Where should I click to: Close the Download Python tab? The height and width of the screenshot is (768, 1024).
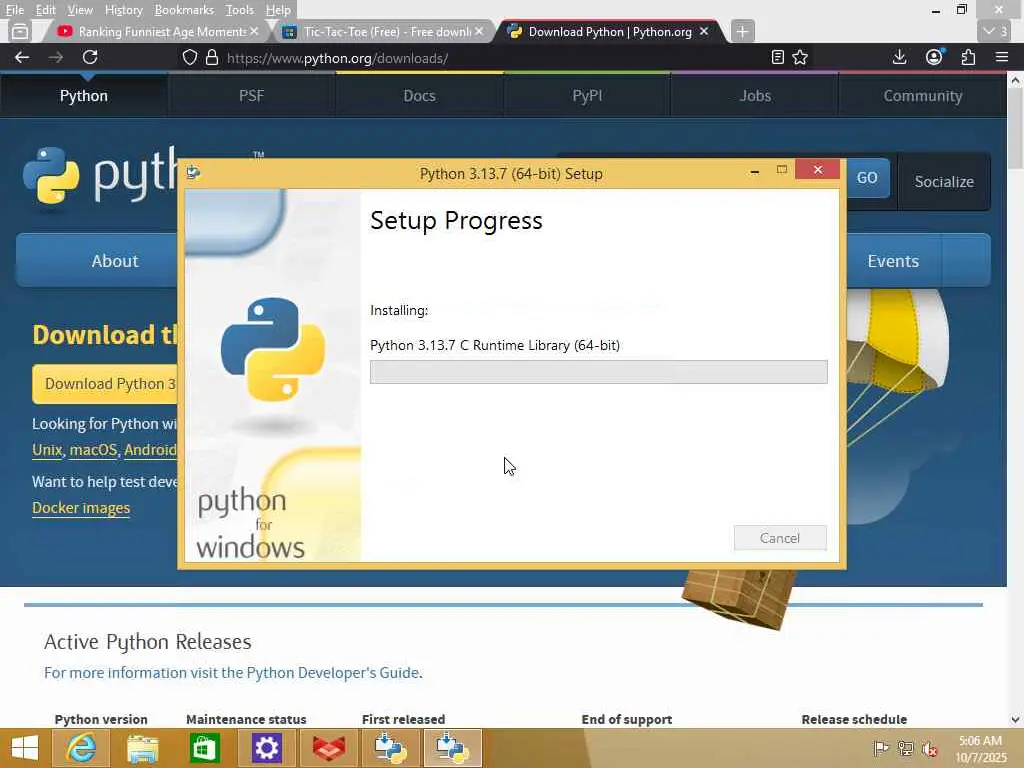(x=703, y=31)
